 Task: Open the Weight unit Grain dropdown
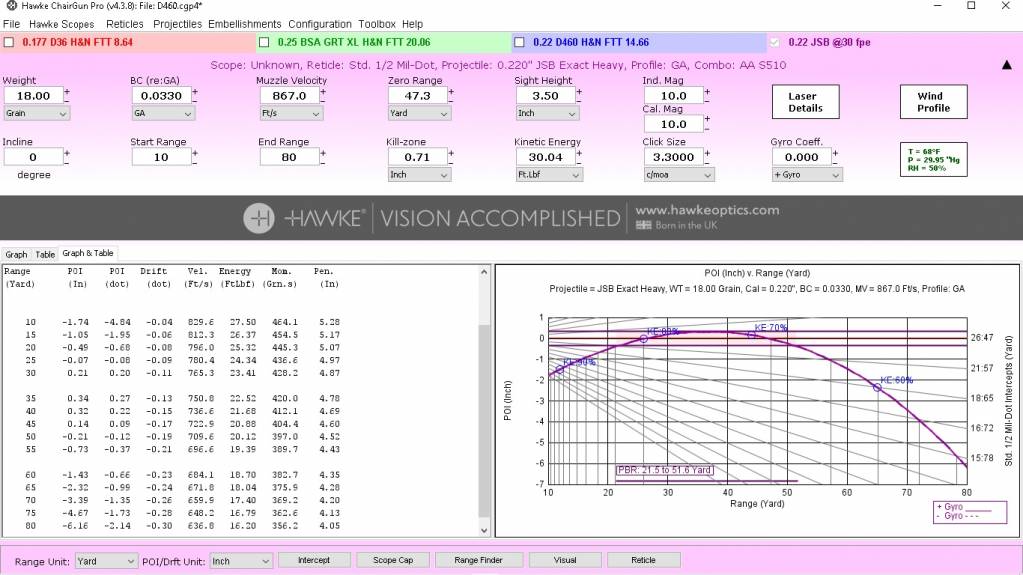click(36, 114)
